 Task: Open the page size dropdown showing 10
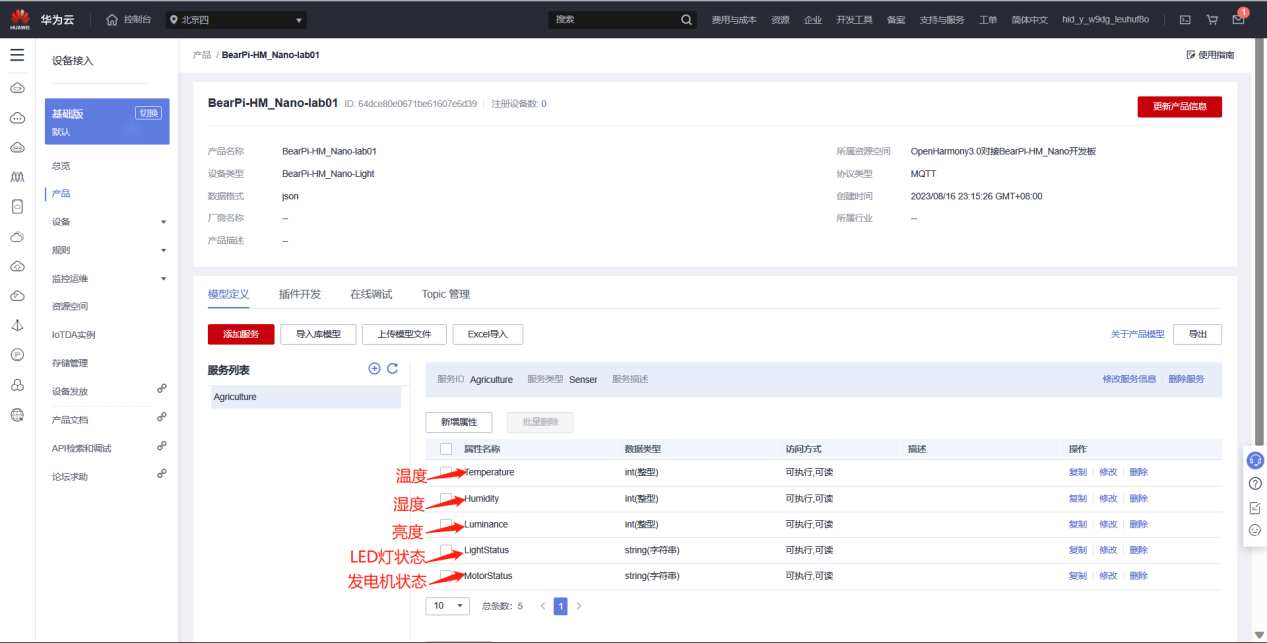(447, 606)
